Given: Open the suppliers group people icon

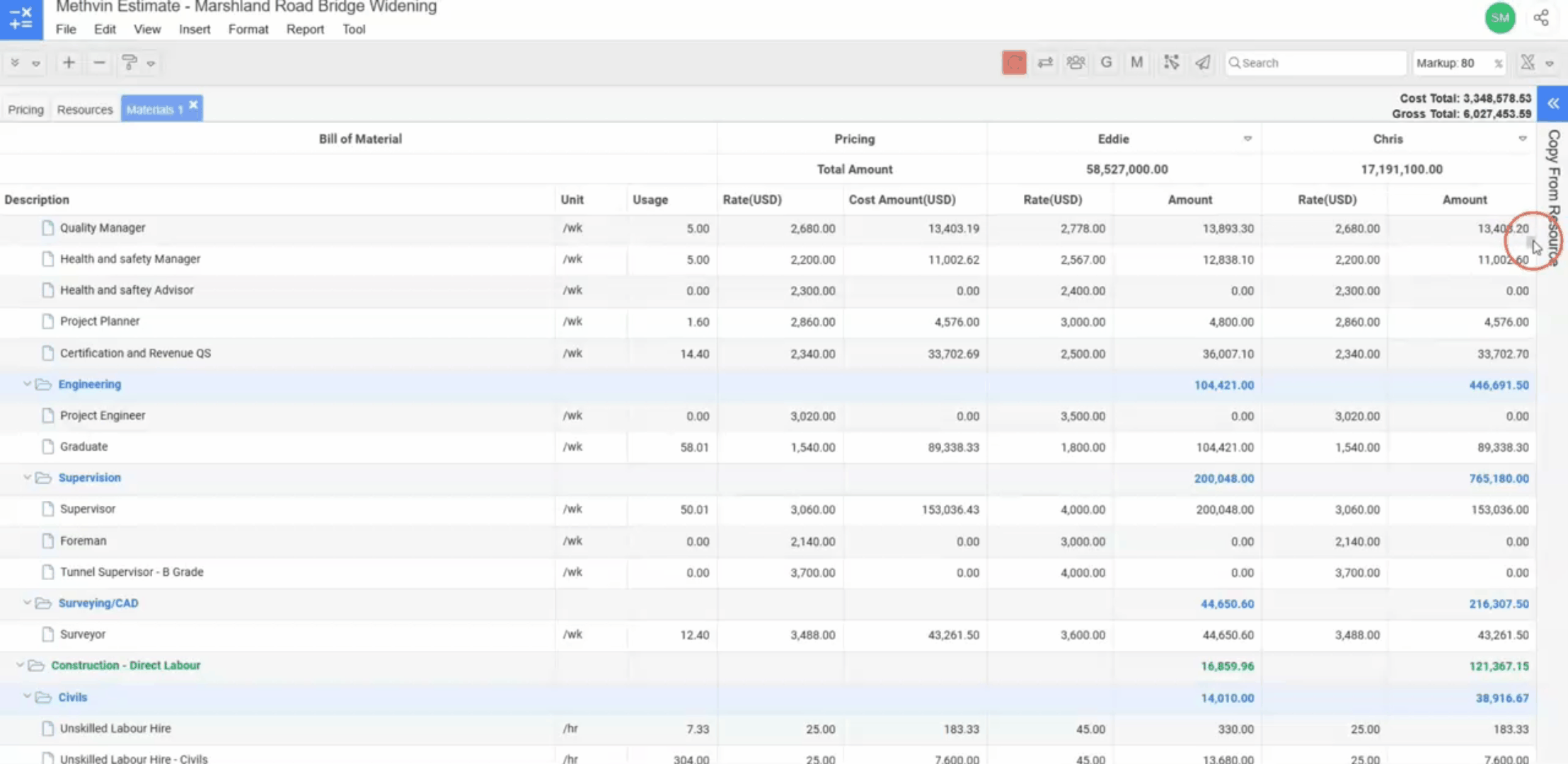Looking at the screenshot, I should [x=1076, y=63].
